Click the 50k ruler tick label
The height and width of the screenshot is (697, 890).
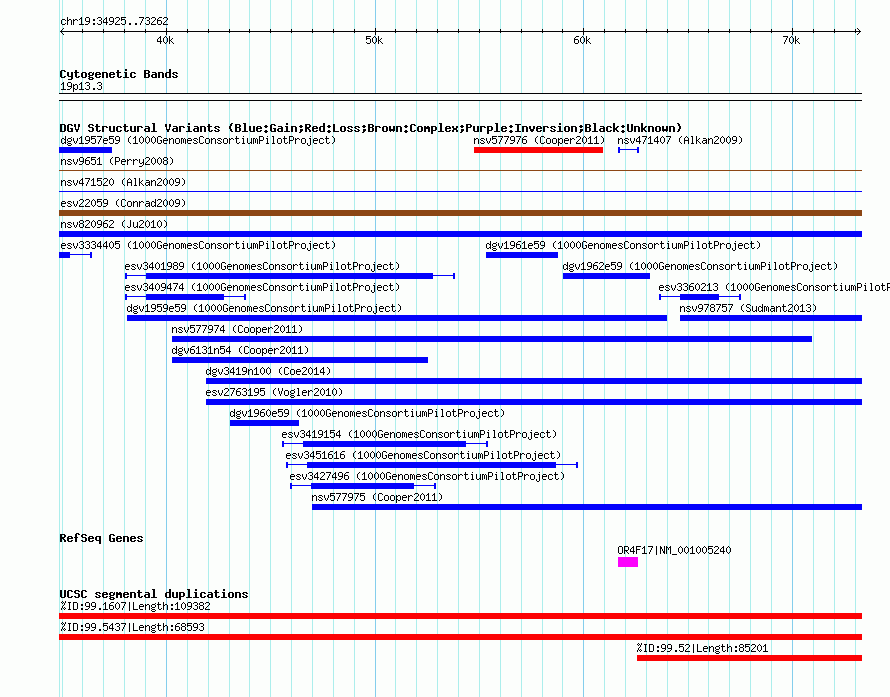tap(374, 40)
